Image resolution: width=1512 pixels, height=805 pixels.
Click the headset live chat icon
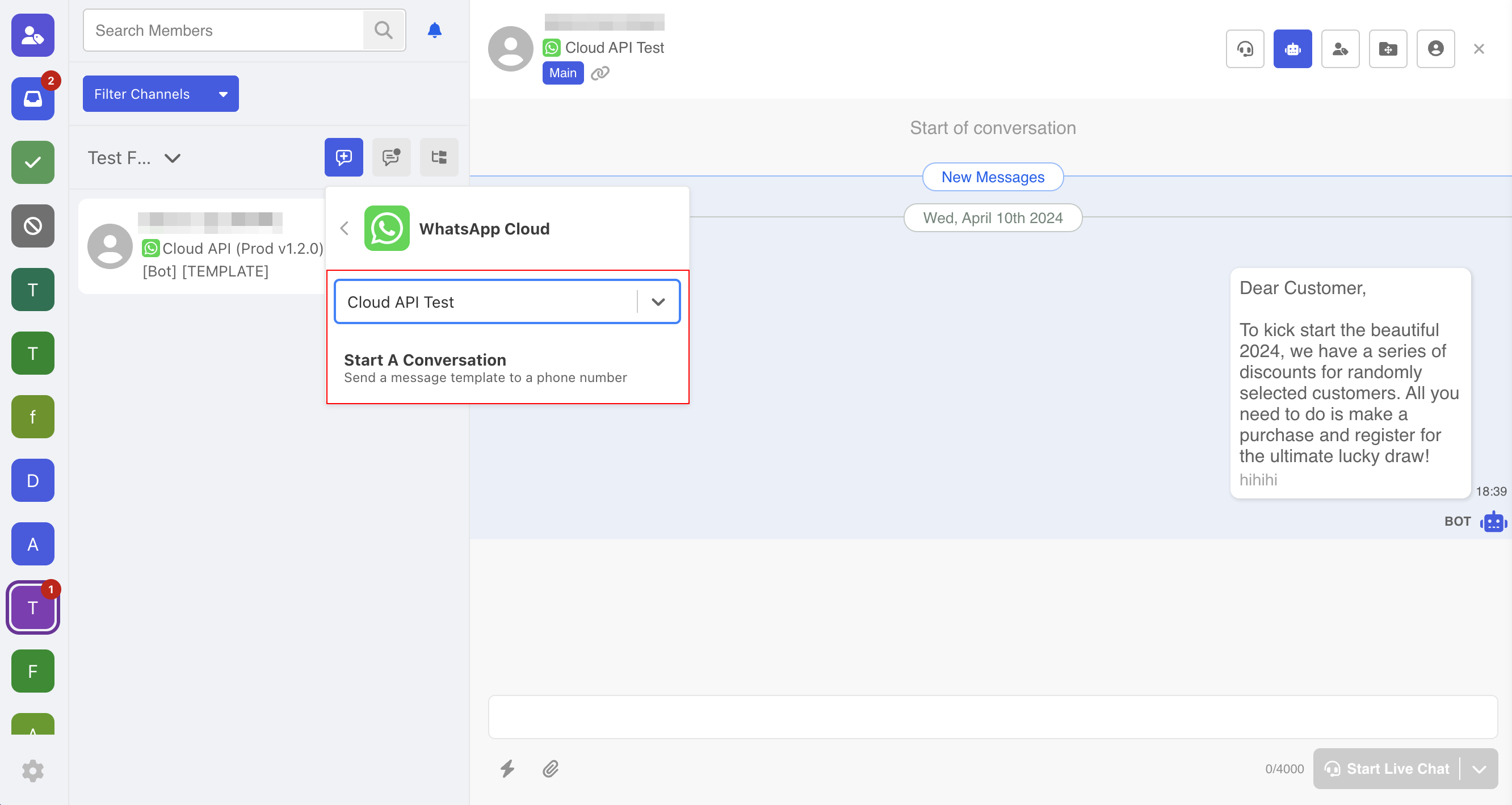point(1244,49)
